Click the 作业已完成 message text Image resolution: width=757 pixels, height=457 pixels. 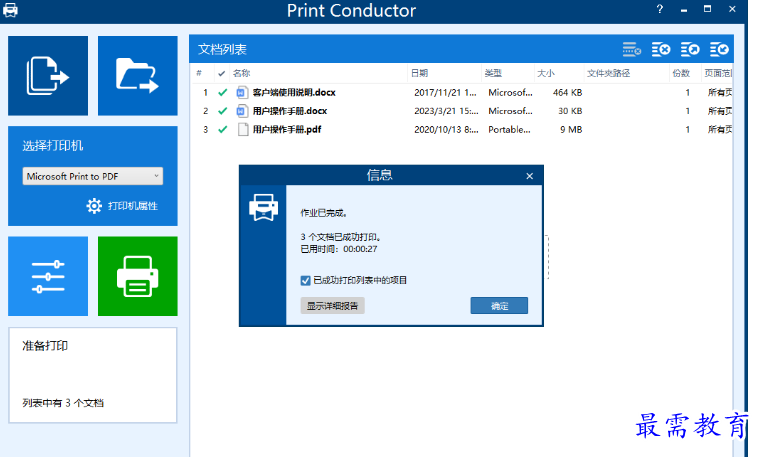(324, 213)
